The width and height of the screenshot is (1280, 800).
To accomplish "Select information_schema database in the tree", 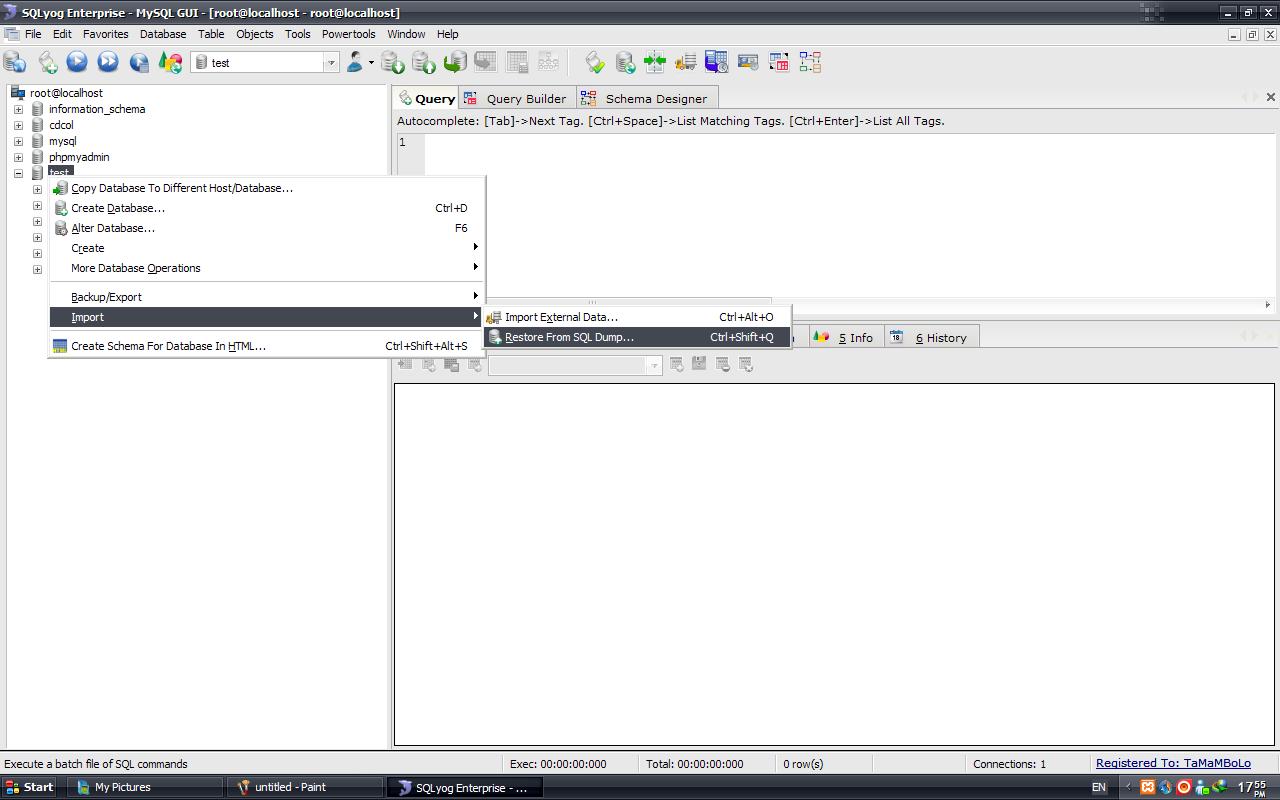I will tap(97, 109).
